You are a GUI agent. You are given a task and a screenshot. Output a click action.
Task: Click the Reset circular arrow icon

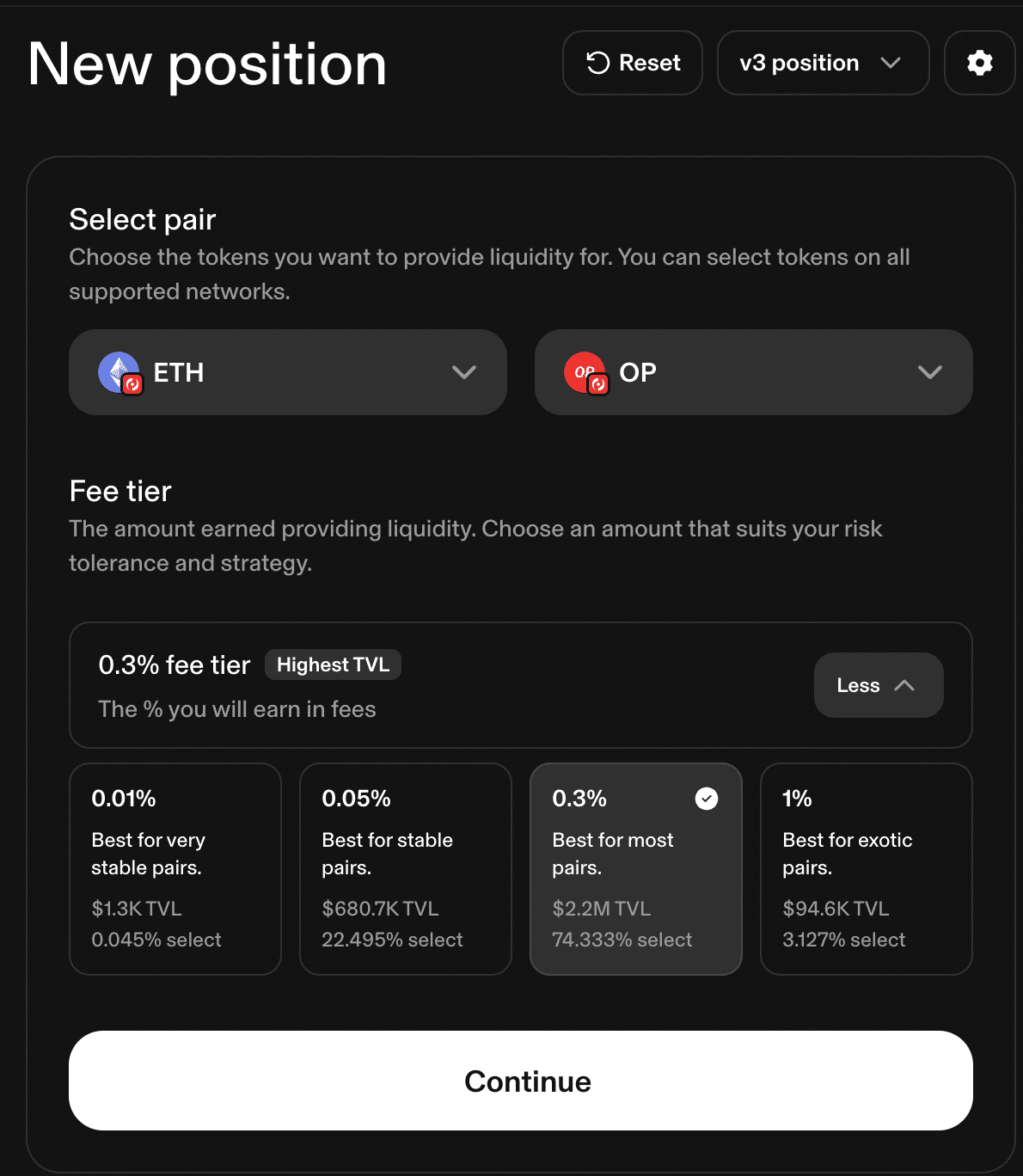coord(597,63)
